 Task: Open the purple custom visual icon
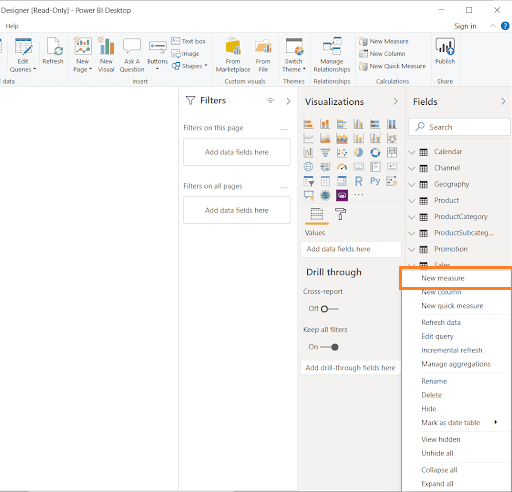(x=342, y=195)
